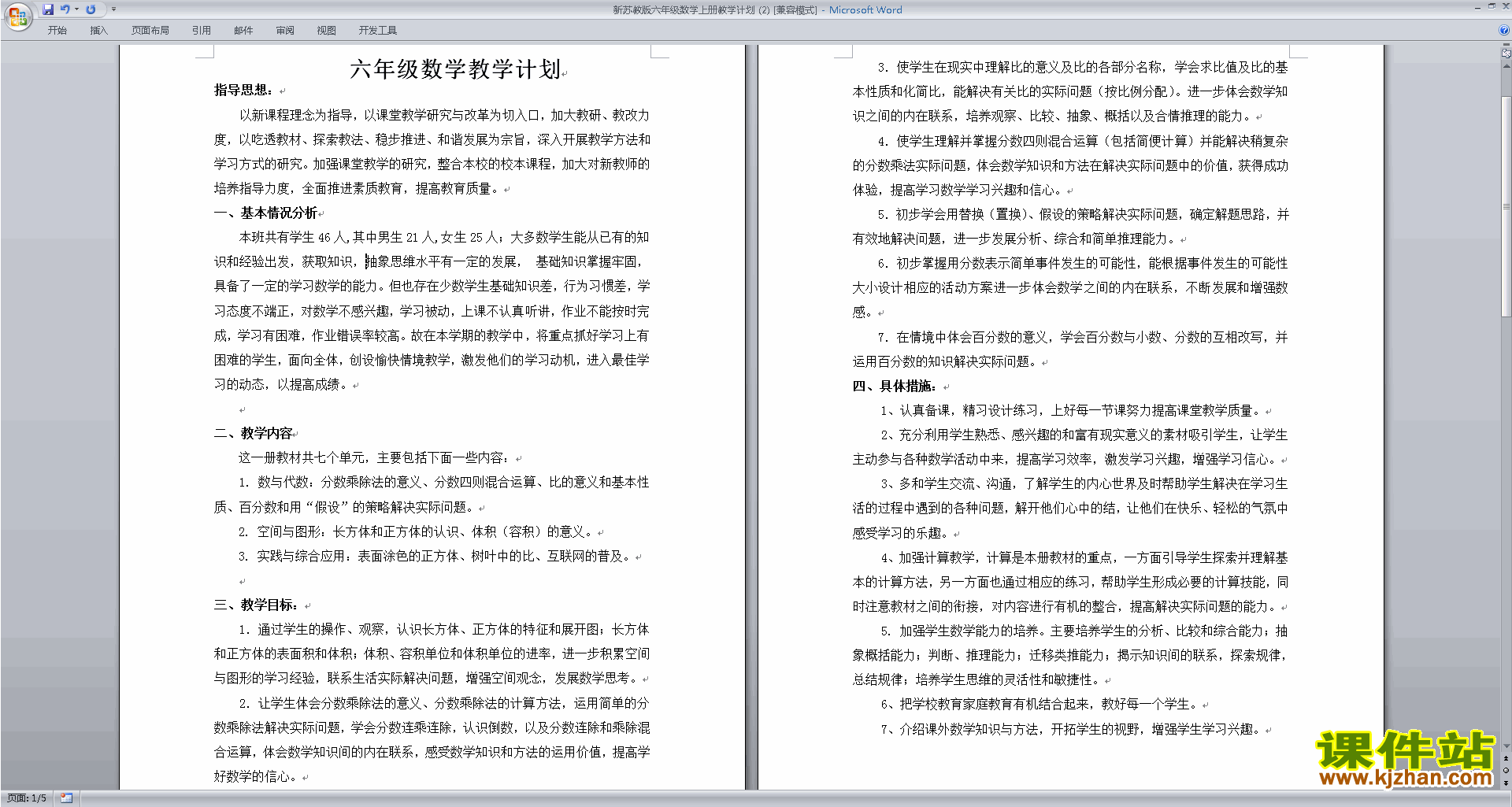Go to the 开发工具 ribbon tab
Viewport: 1512px width, 807px height.
378,31
